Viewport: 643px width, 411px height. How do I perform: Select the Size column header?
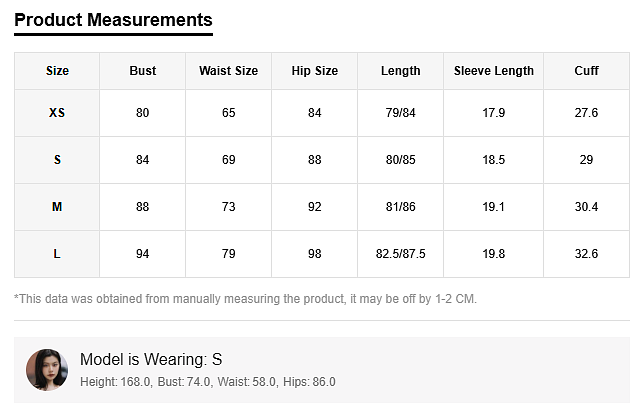[57, 71]
